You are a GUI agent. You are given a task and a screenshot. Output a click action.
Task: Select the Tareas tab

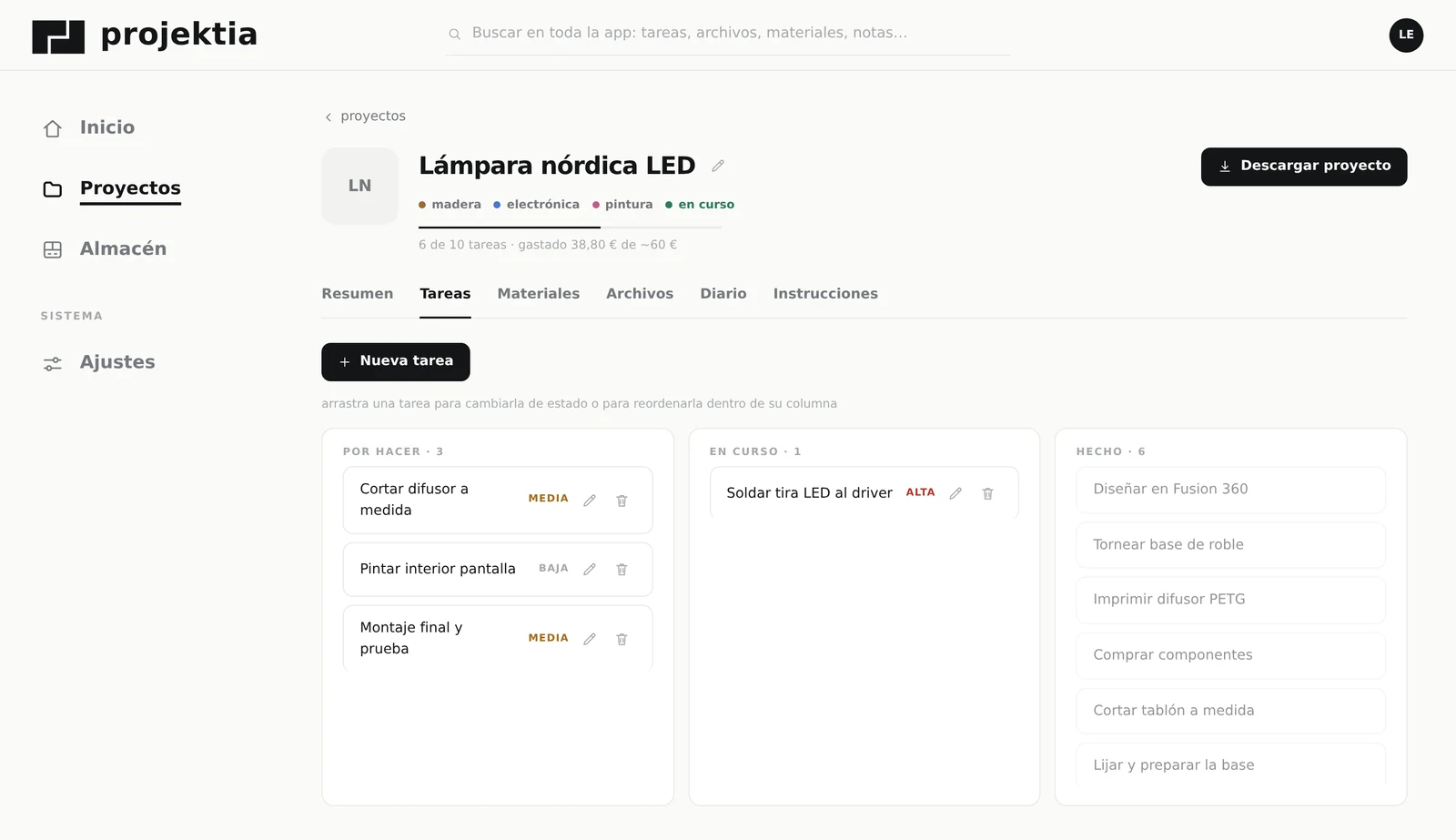tap(445, 294)
